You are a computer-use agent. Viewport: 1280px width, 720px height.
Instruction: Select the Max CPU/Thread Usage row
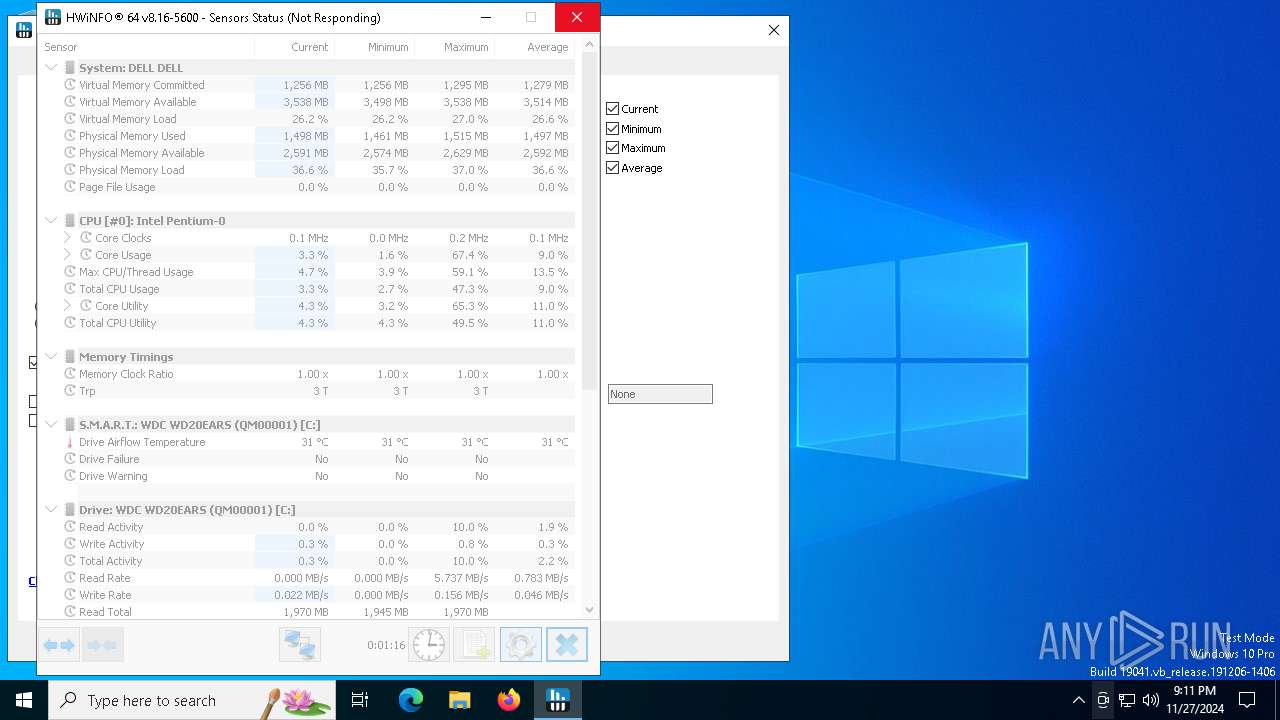(x=308, y=272)
